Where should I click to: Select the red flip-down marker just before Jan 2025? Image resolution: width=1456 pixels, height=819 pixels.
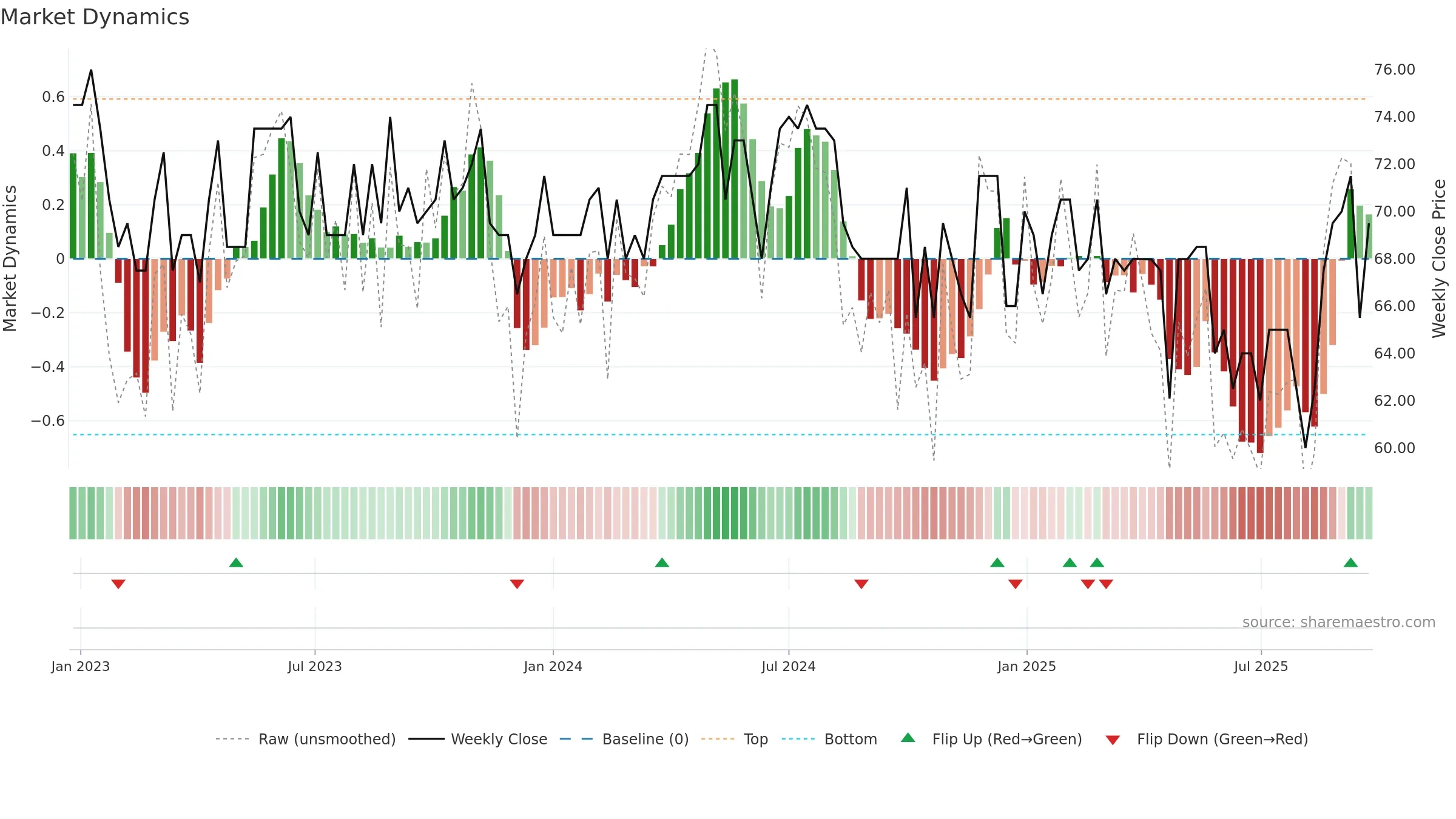[1016, 584]
